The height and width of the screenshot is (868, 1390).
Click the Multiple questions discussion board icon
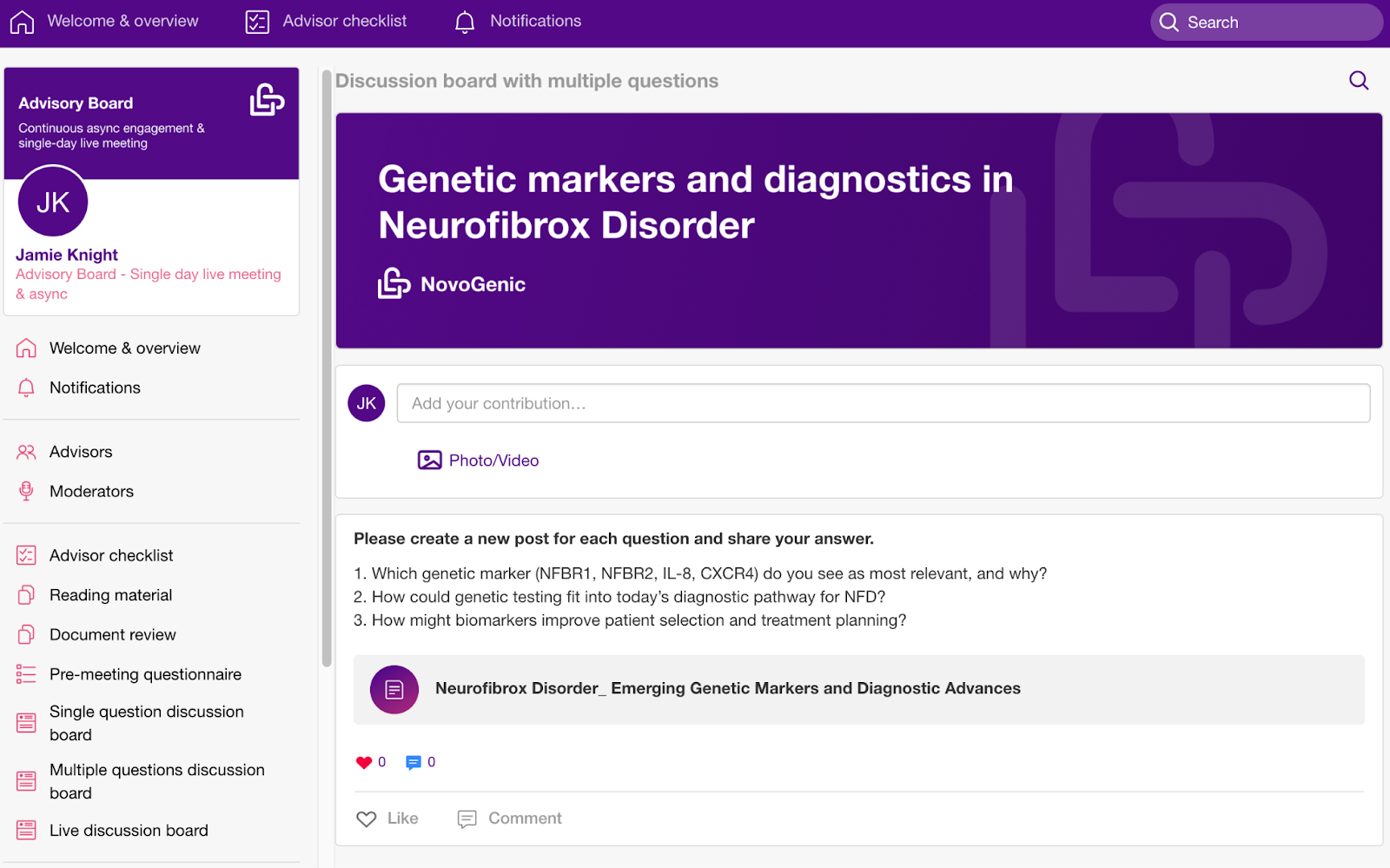tap(26, 781)
